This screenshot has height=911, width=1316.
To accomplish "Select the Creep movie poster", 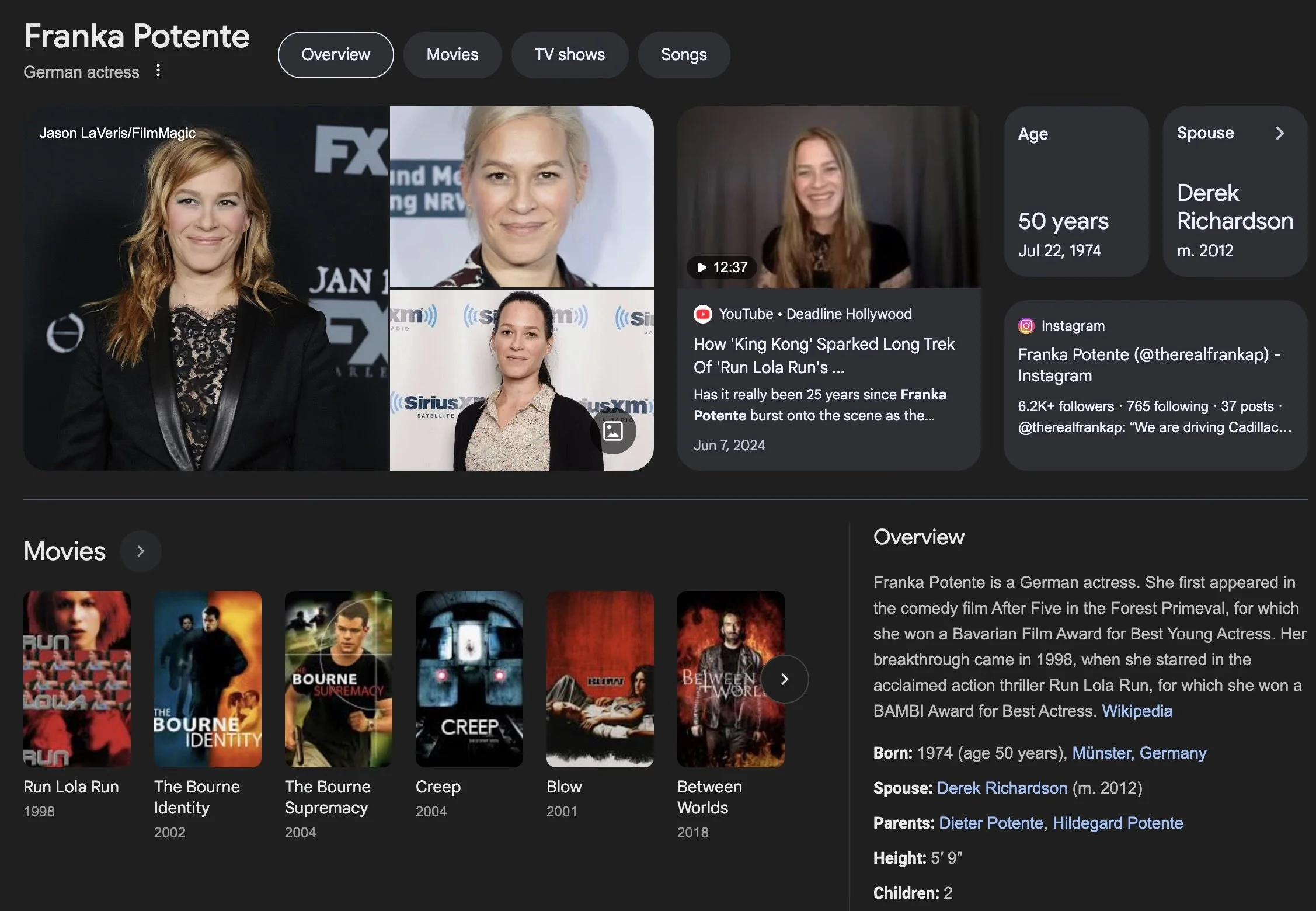I will click(469, 679).
